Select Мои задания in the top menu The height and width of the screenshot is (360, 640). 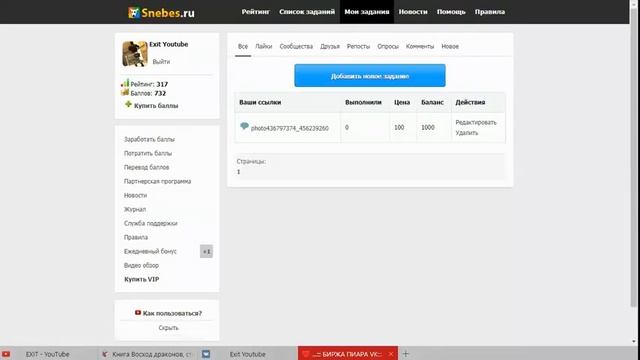point(367,12)
